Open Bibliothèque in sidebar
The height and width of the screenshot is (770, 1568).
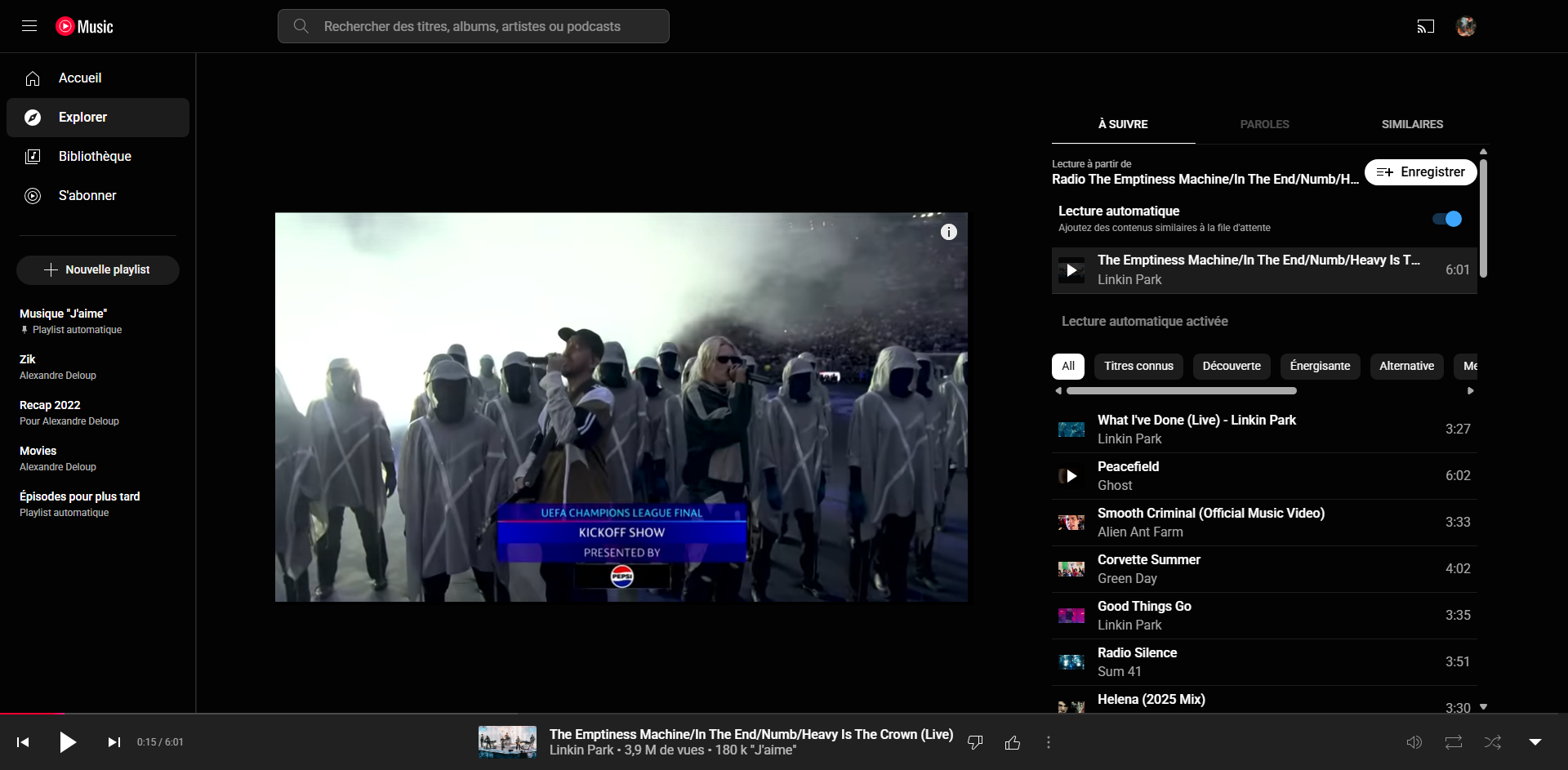[98, 157]
